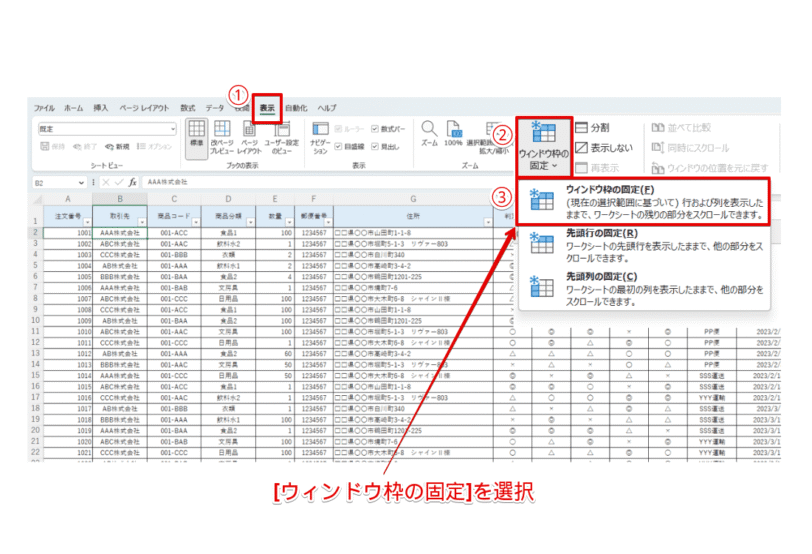
Task: Toggle the 目盛線 gridlines checkbox
Action: click(339, 147)
